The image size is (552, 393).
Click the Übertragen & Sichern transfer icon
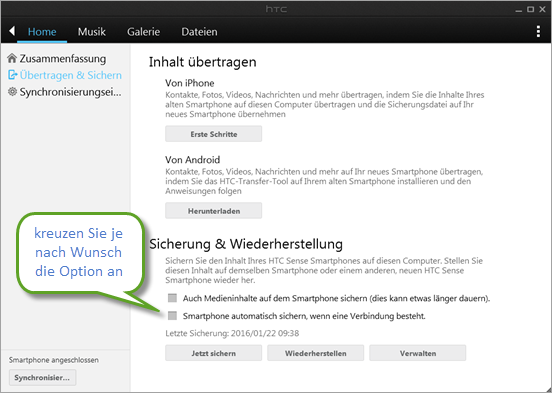coord(12,75)
